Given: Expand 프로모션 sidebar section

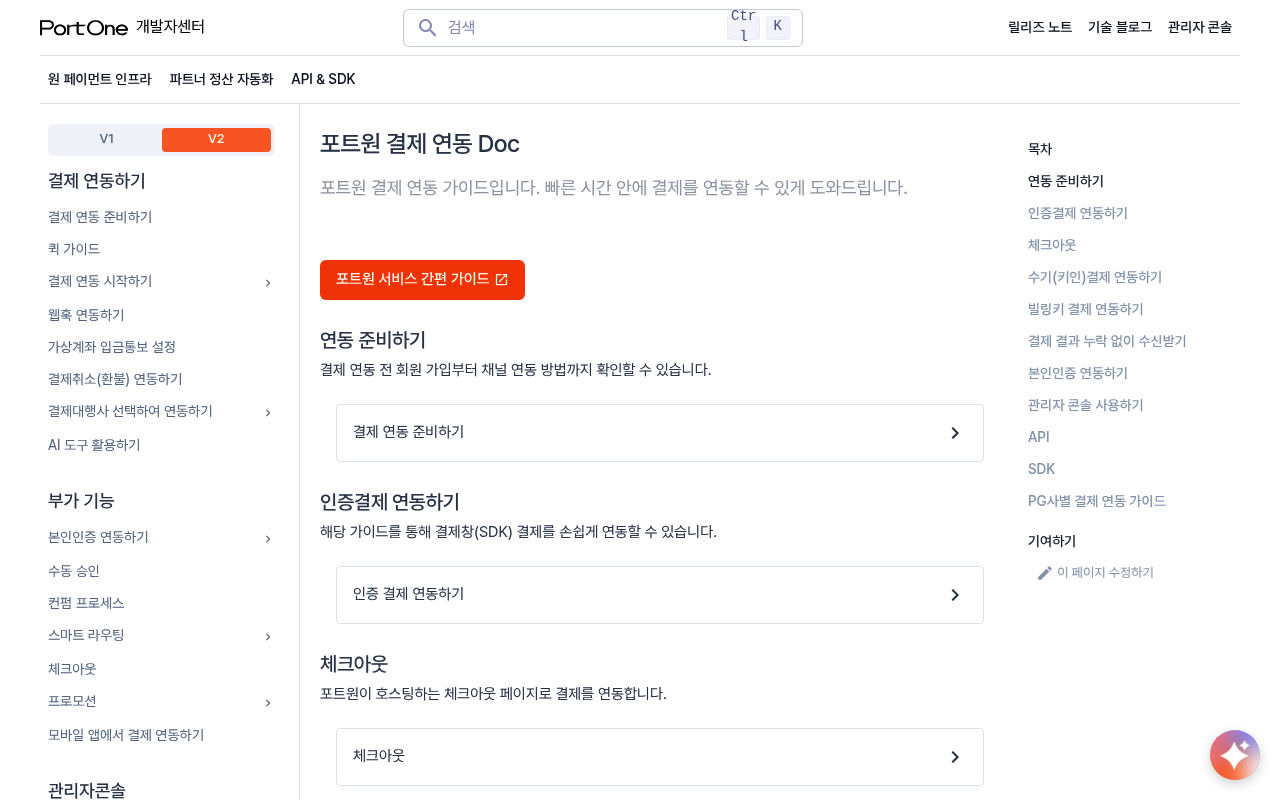Looking at the screenshot, I should click(x=268, y=703).
